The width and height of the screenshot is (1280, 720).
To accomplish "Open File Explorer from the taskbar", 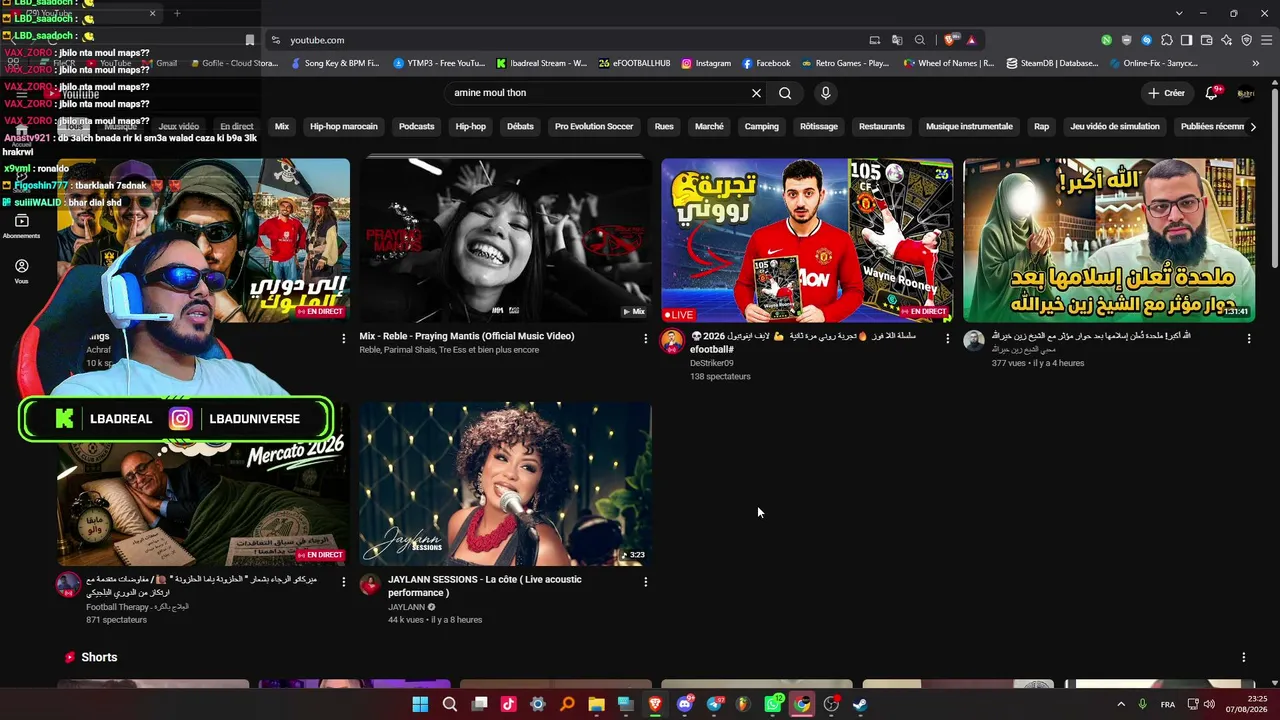I will (597, 704).
